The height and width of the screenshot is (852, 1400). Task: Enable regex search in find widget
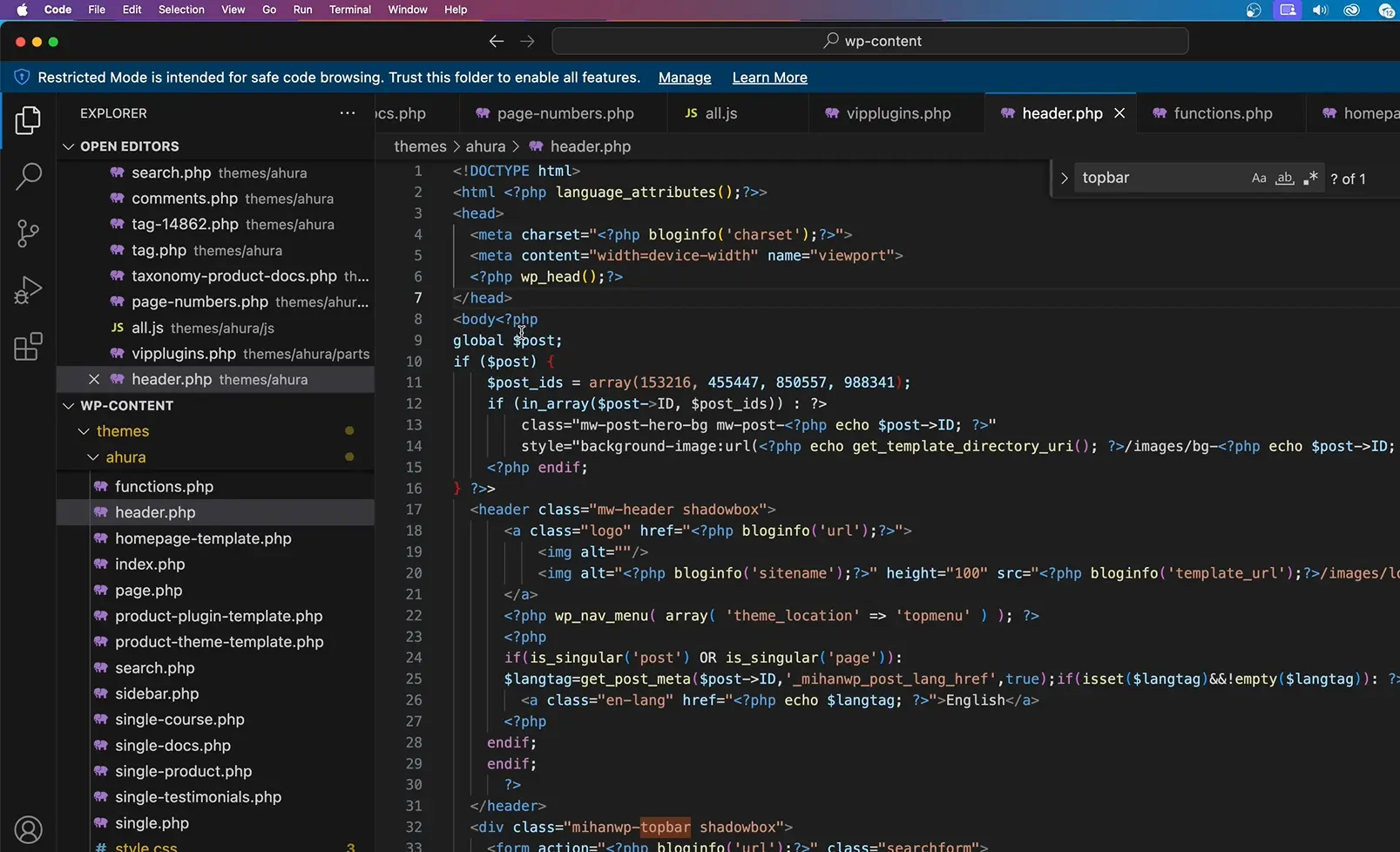pos(1310,178)
